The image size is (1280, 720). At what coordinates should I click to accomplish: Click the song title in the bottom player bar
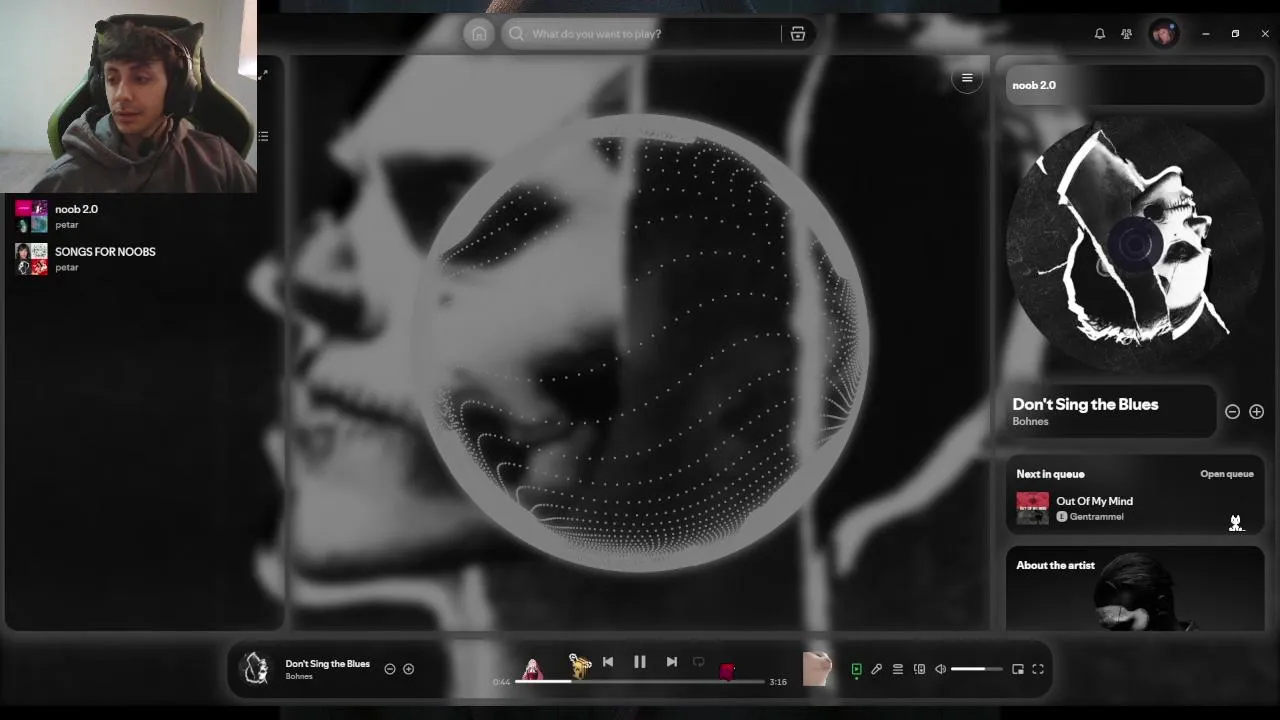[x=327, y=664]
